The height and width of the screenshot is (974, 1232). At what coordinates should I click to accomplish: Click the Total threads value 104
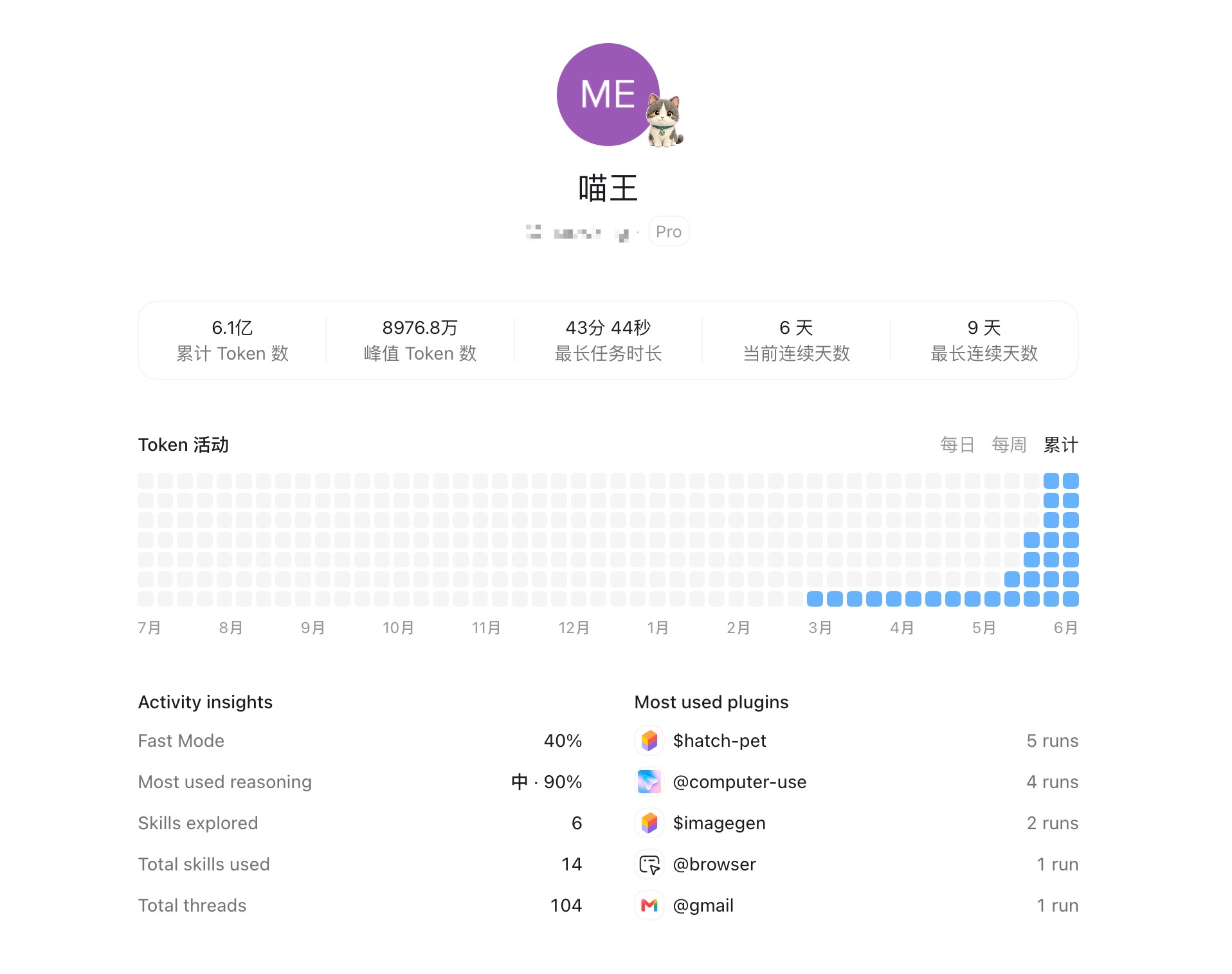[566, 905]
